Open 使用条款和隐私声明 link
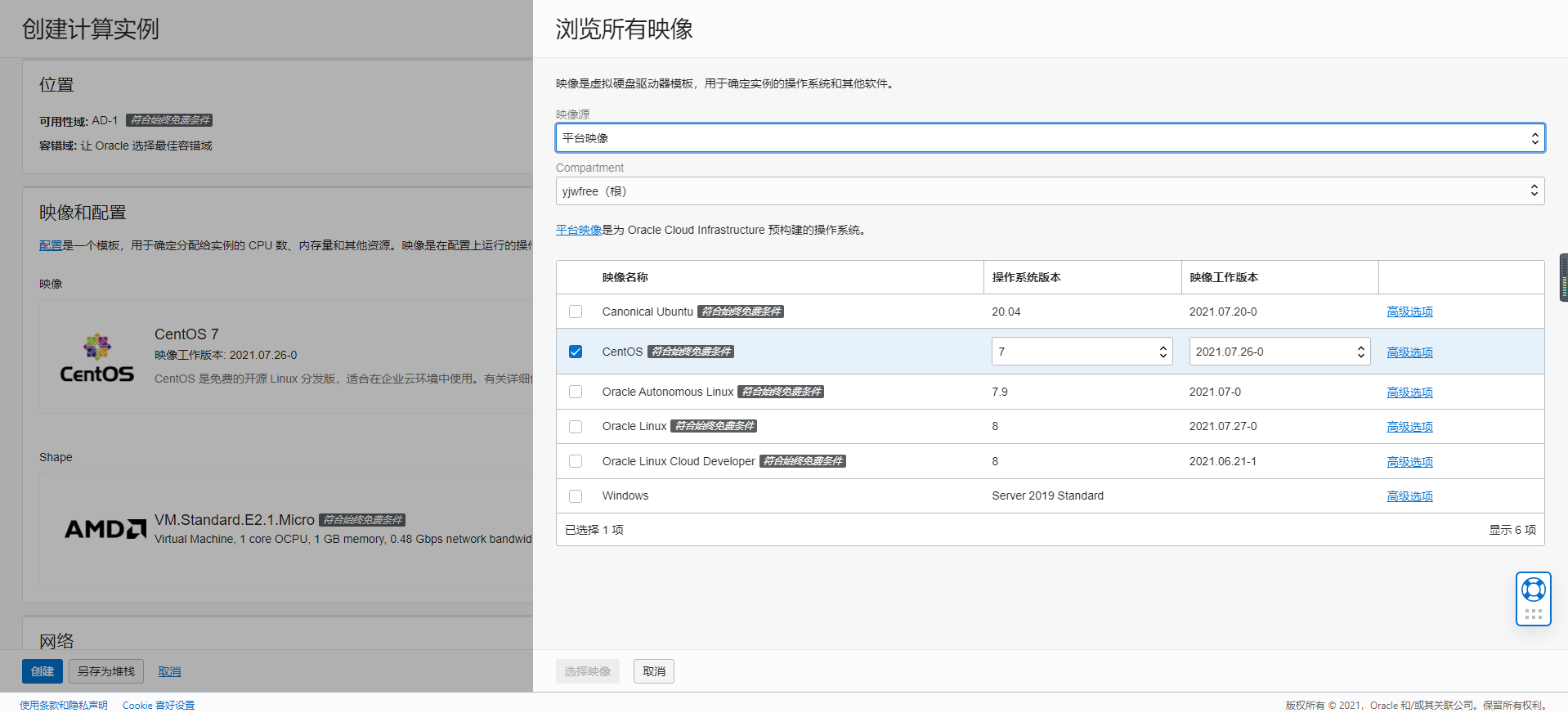 click(64, 705)
